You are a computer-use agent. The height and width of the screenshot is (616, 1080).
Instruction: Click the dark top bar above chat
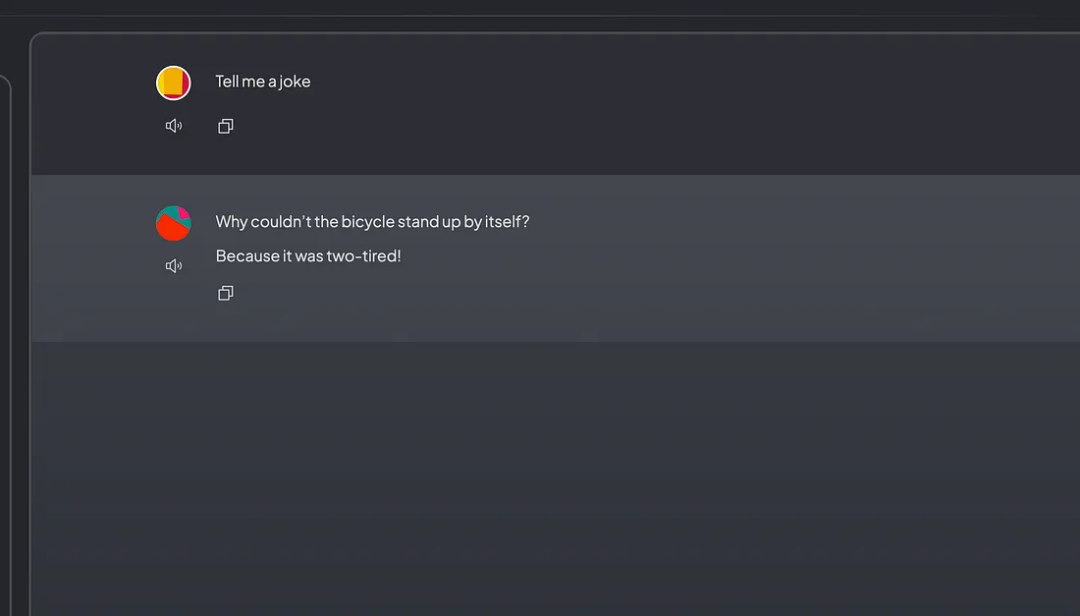pos(540,8)
